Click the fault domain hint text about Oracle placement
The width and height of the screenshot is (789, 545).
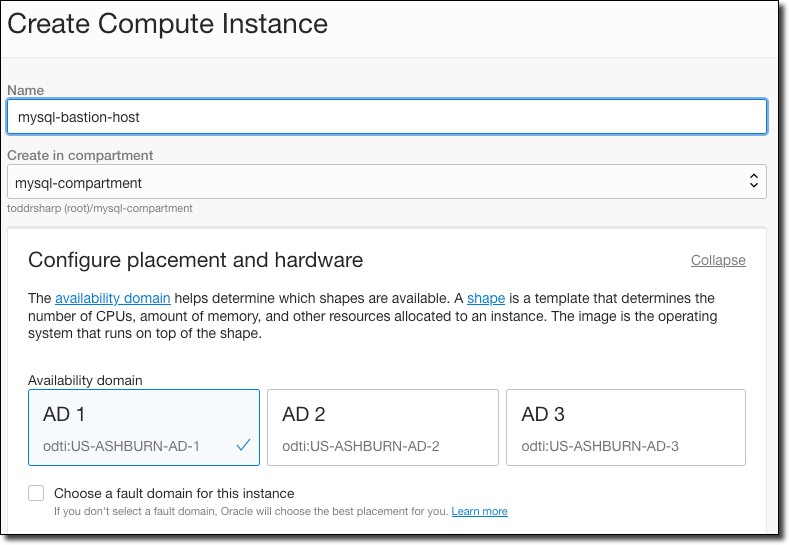(250, 511)
